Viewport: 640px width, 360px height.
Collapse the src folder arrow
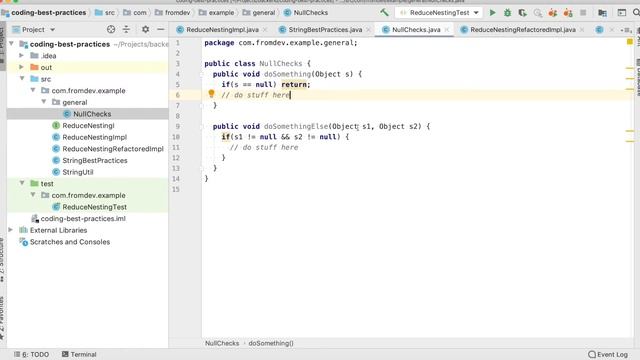pos(22,78)
